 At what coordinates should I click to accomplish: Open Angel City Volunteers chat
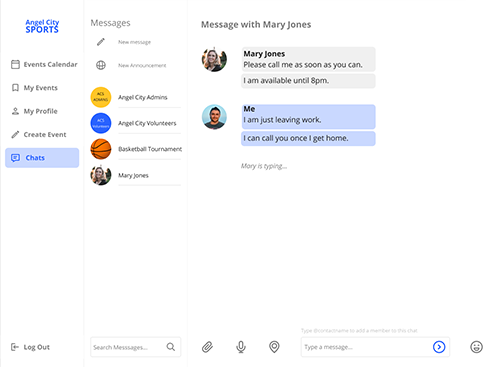pos(136,123)
